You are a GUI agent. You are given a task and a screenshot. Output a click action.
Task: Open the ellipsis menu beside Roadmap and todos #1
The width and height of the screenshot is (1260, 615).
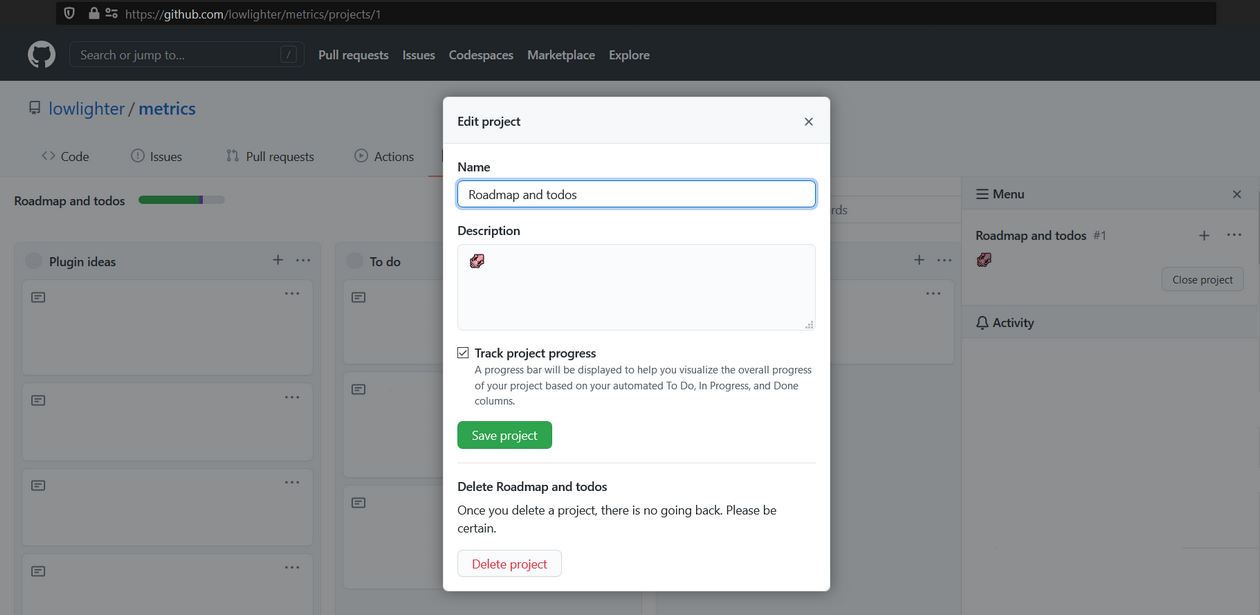[x=1234, y=235]
